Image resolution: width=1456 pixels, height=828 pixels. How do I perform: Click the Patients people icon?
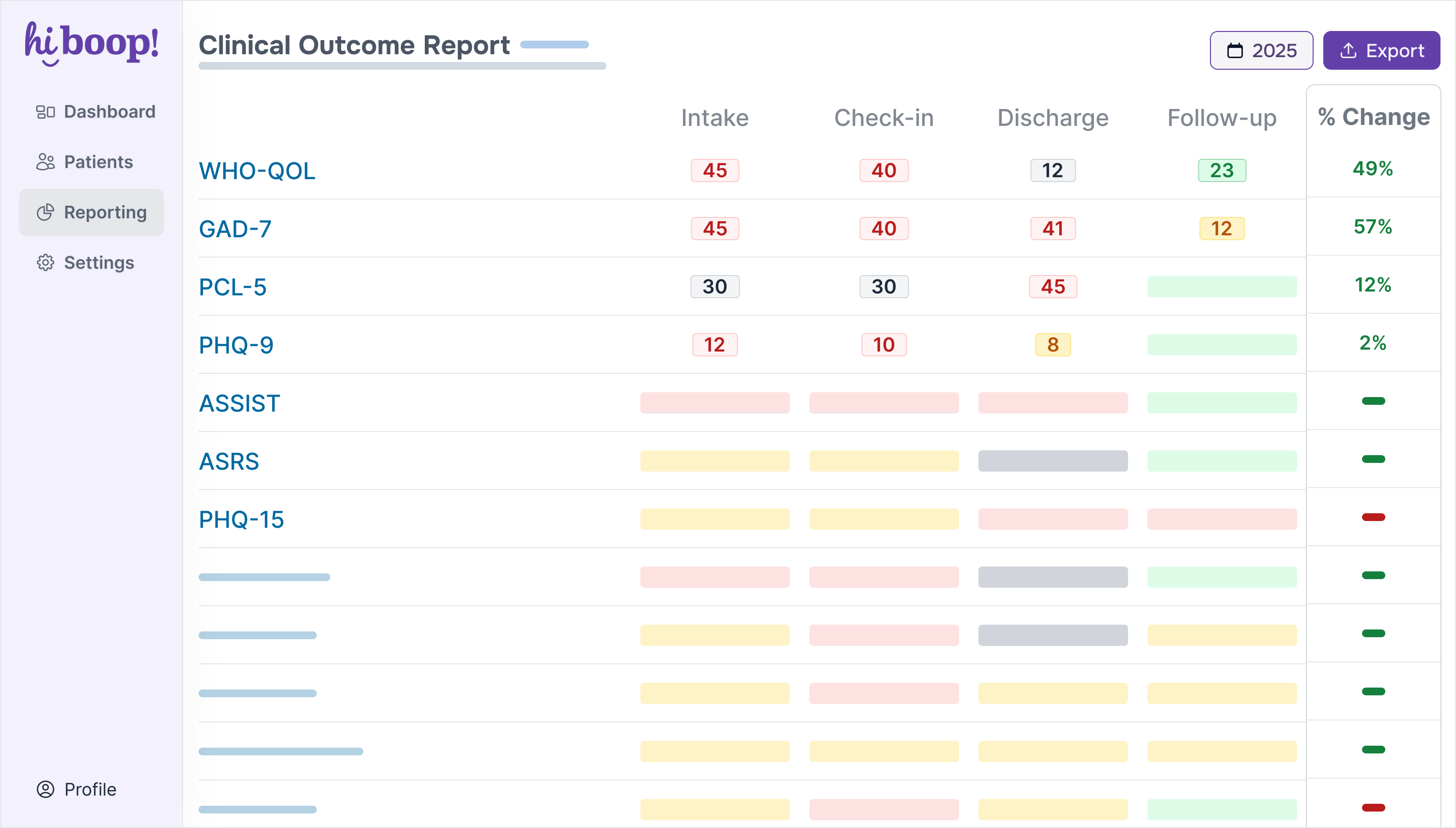point(46,162)
